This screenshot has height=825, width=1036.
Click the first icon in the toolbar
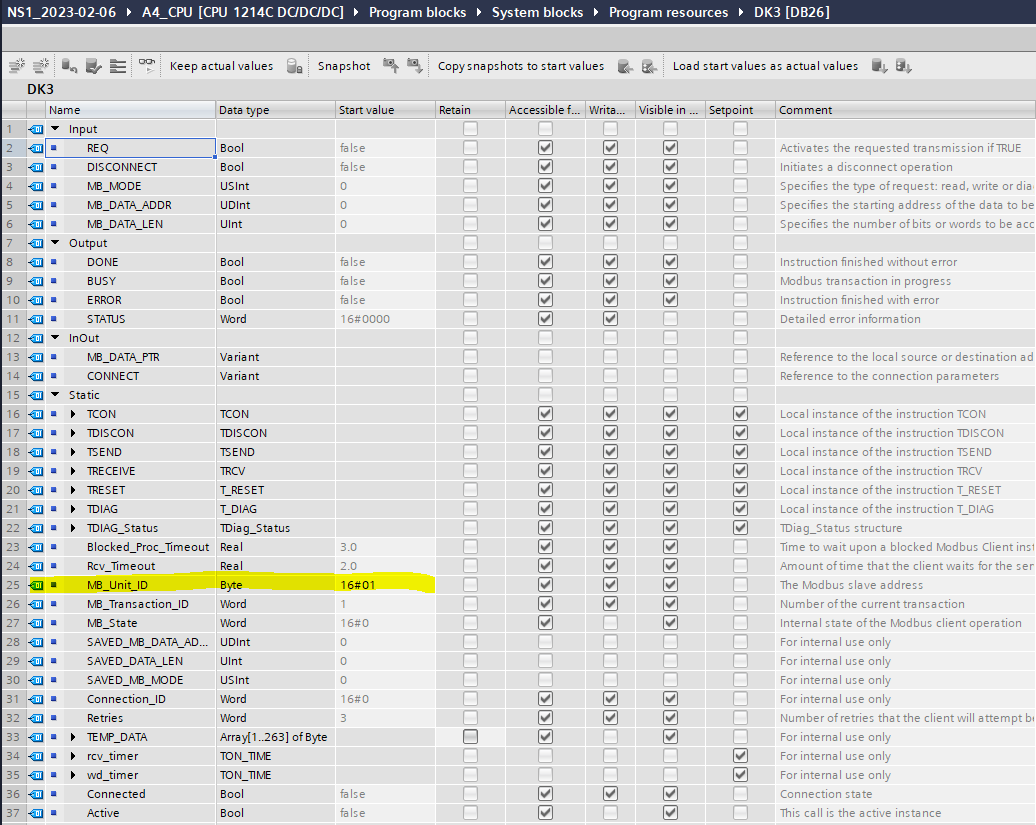tap(17, 66)
